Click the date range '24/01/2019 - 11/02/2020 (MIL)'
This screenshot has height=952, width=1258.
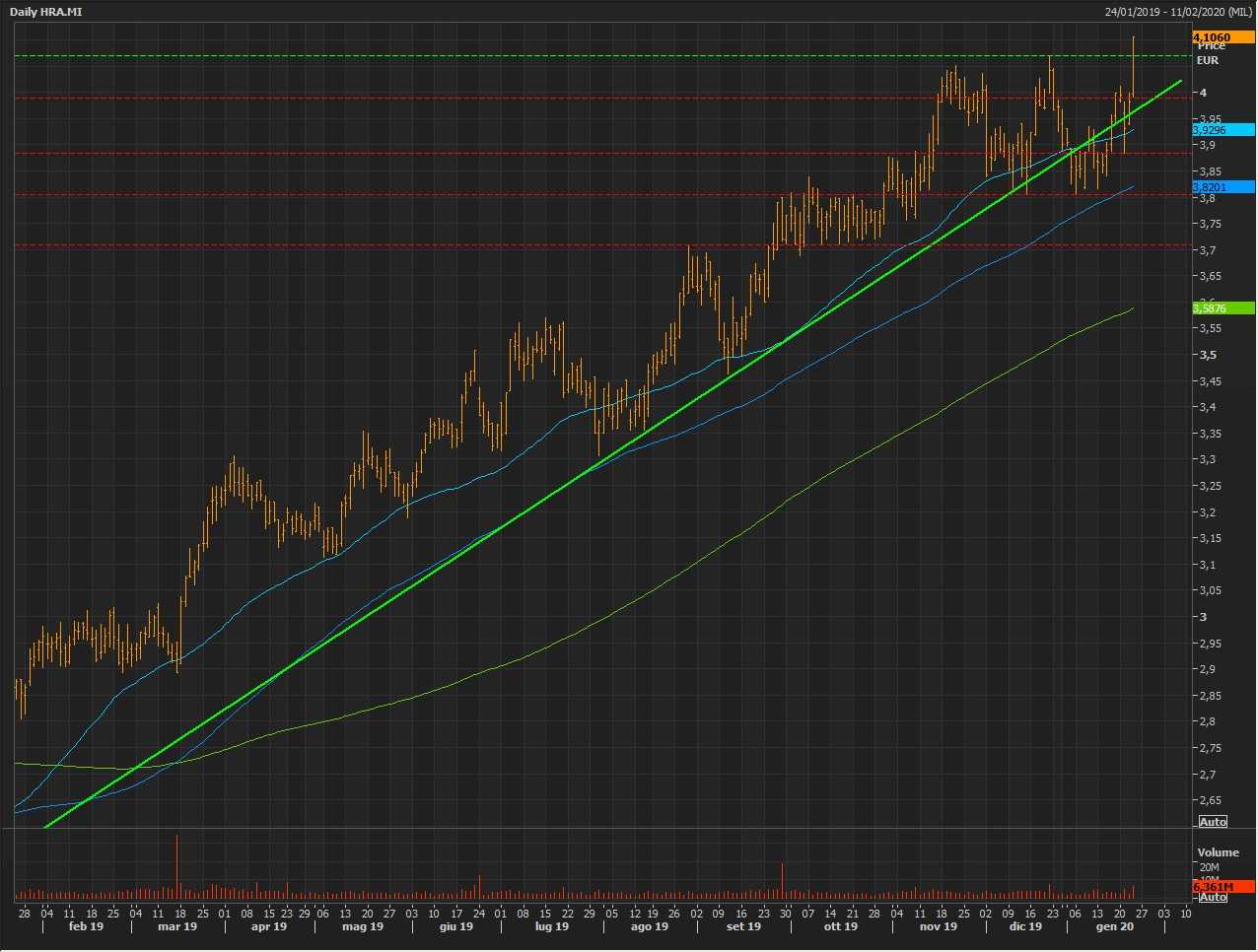click(1178, 12)
